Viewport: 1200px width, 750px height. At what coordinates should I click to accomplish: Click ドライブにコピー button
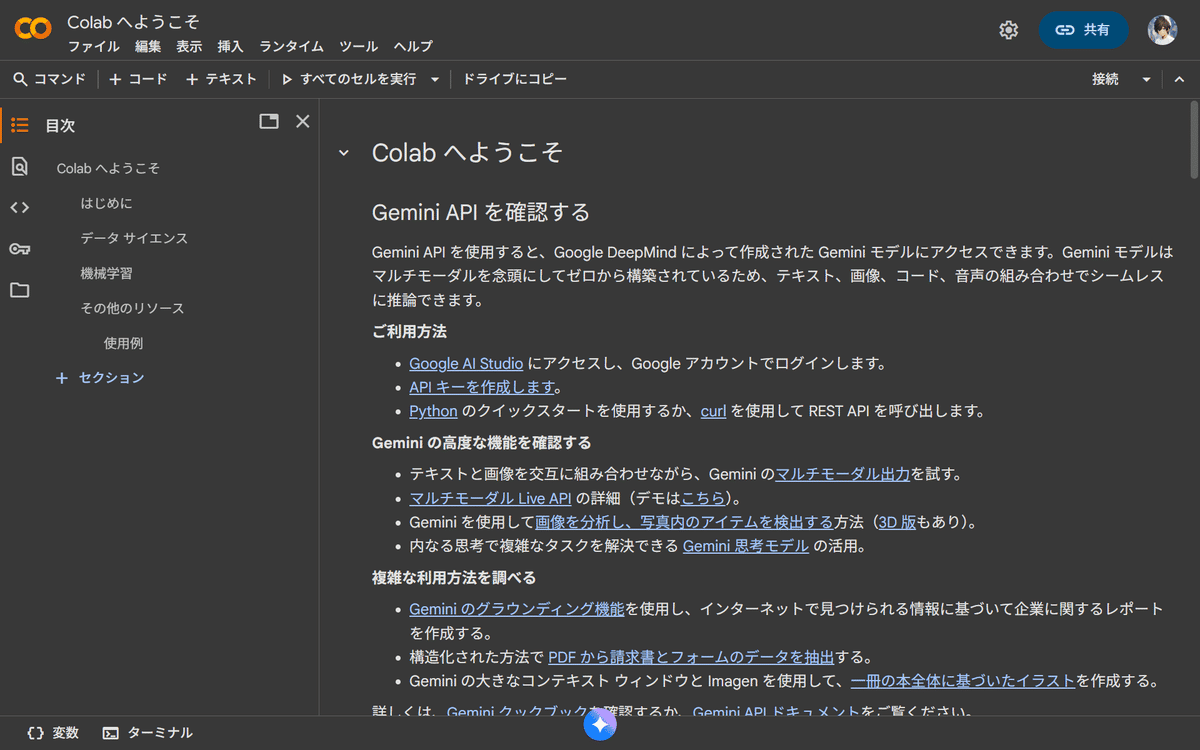pos(514,79)
